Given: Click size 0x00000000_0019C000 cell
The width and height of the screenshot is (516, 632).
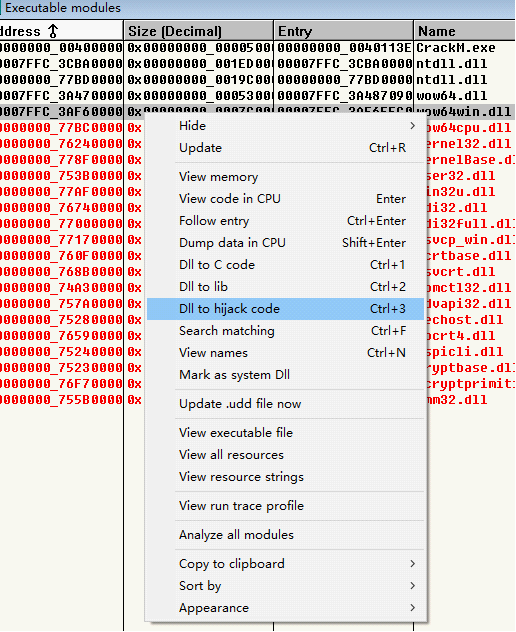Looking at the screenshot, I should pos(199,80).
